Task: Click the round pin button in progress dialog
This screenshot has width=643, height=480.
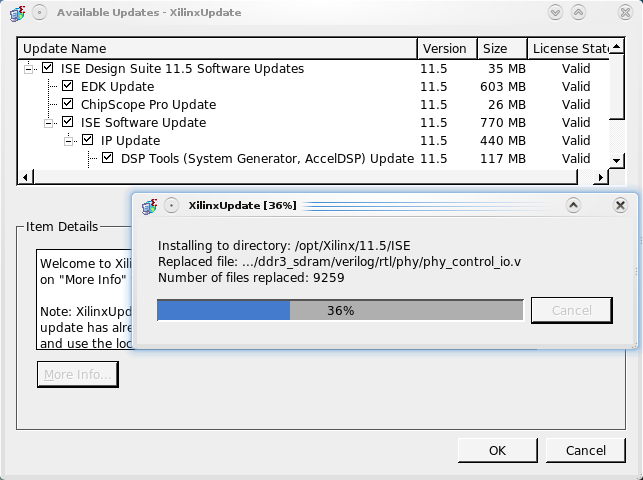Action: (x=172, y=205)
